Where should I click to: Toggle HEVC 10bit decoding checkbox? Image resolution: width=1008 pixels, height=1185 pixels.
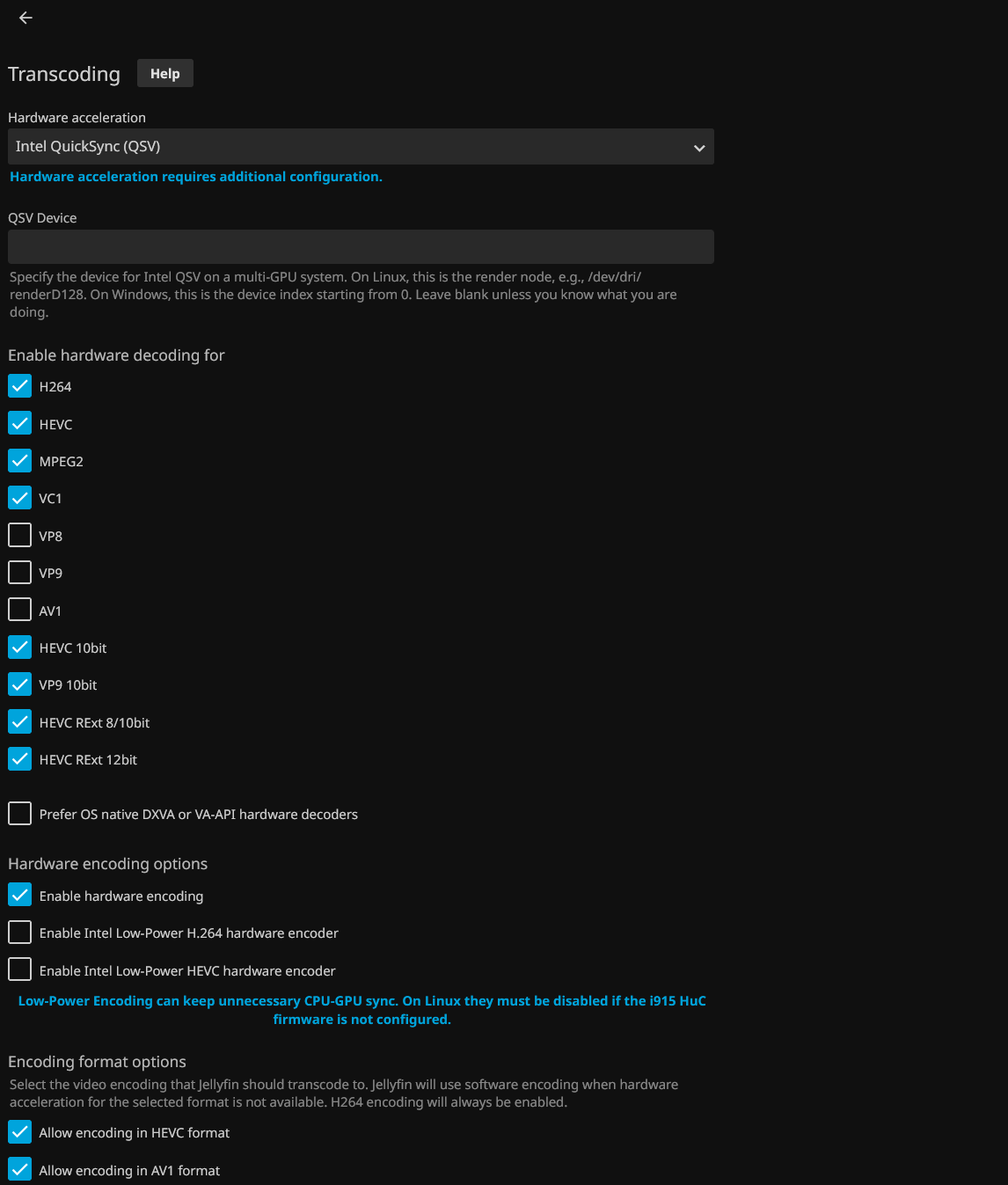coord(19,647)
